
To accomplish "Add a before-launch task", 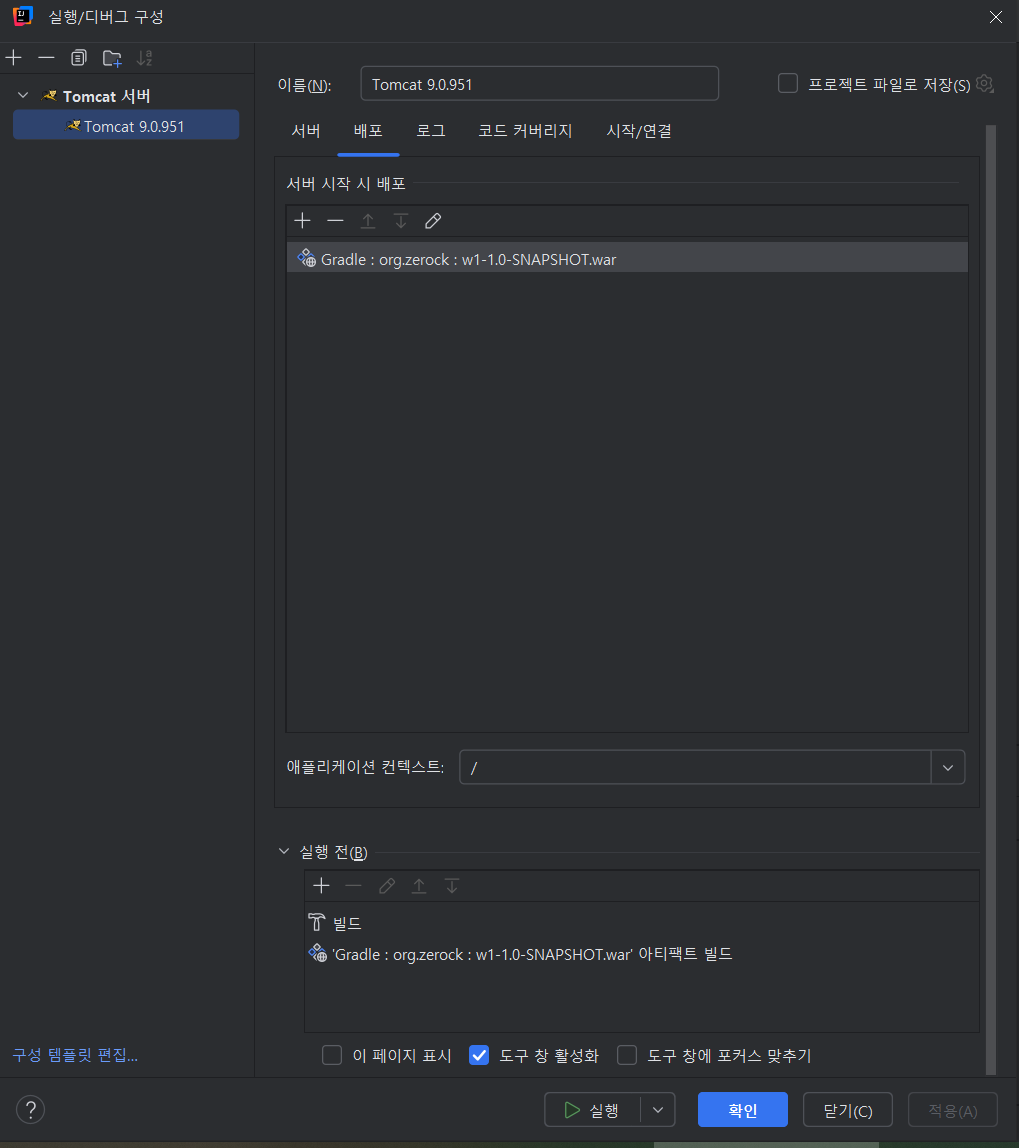I will (x=321, y=886).
